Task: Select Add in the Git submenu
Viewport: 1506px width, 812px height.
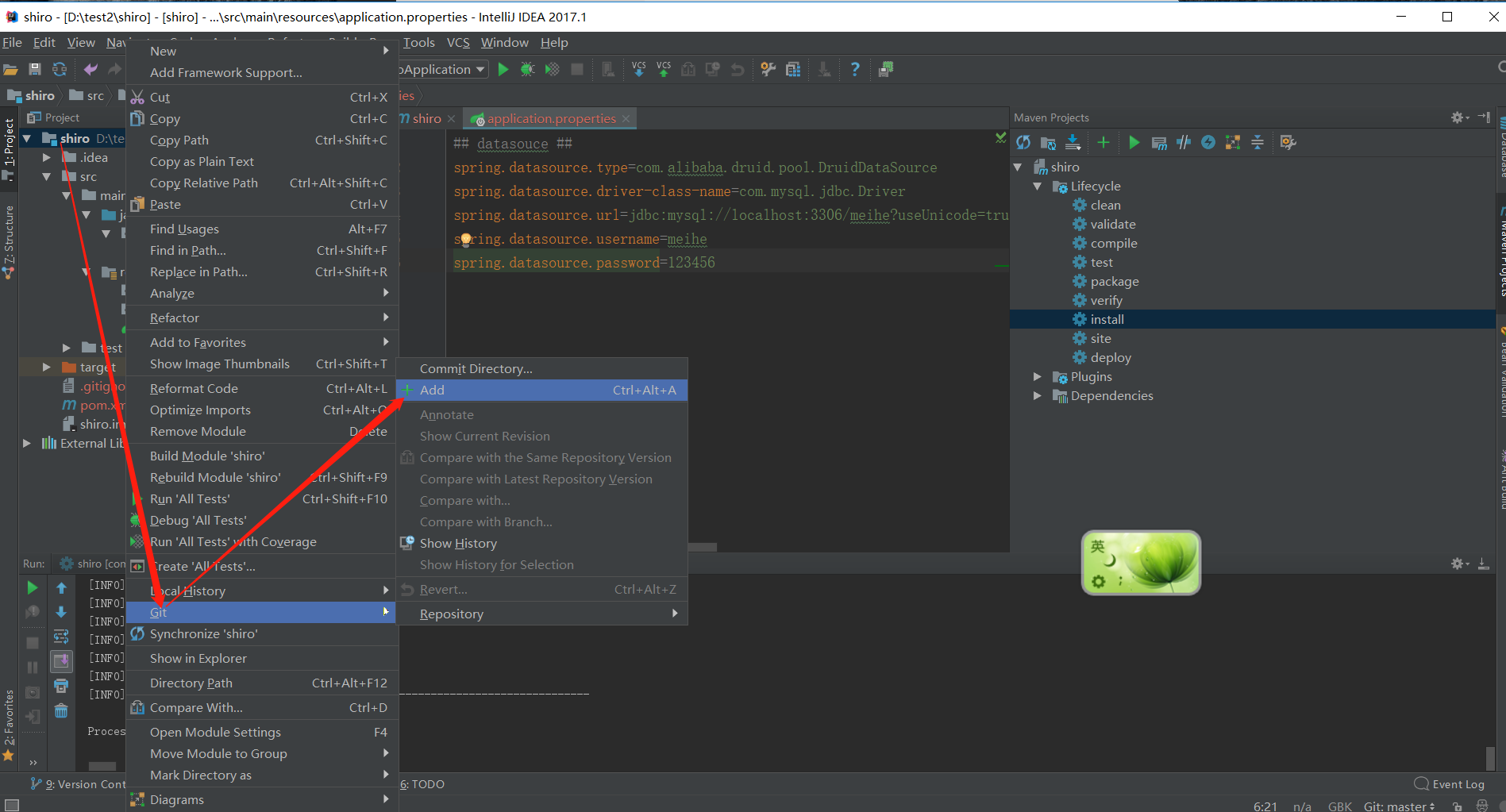Action: click(542, 391)
